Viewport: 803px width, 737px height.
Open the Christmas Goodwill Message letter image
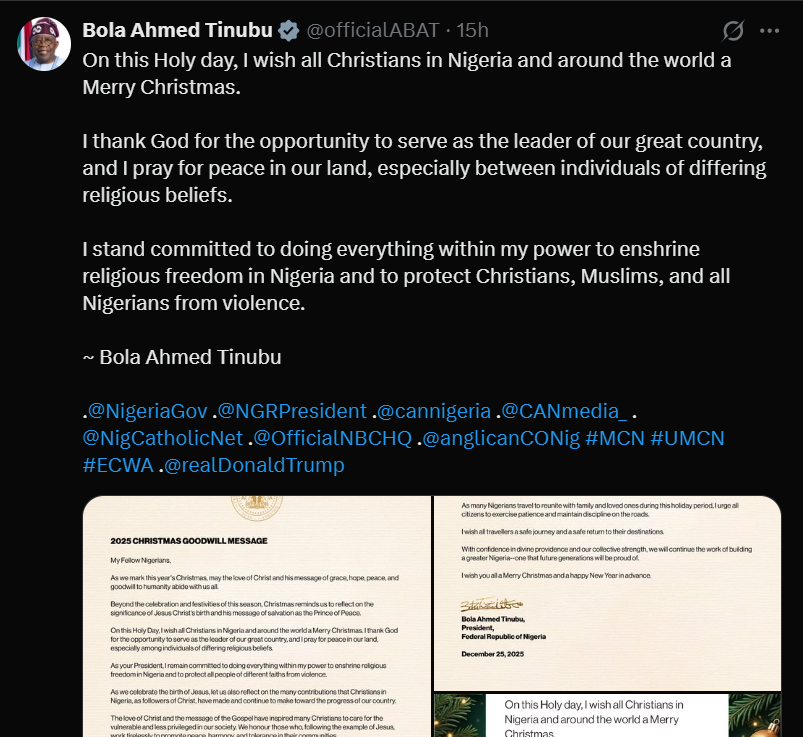256,616
